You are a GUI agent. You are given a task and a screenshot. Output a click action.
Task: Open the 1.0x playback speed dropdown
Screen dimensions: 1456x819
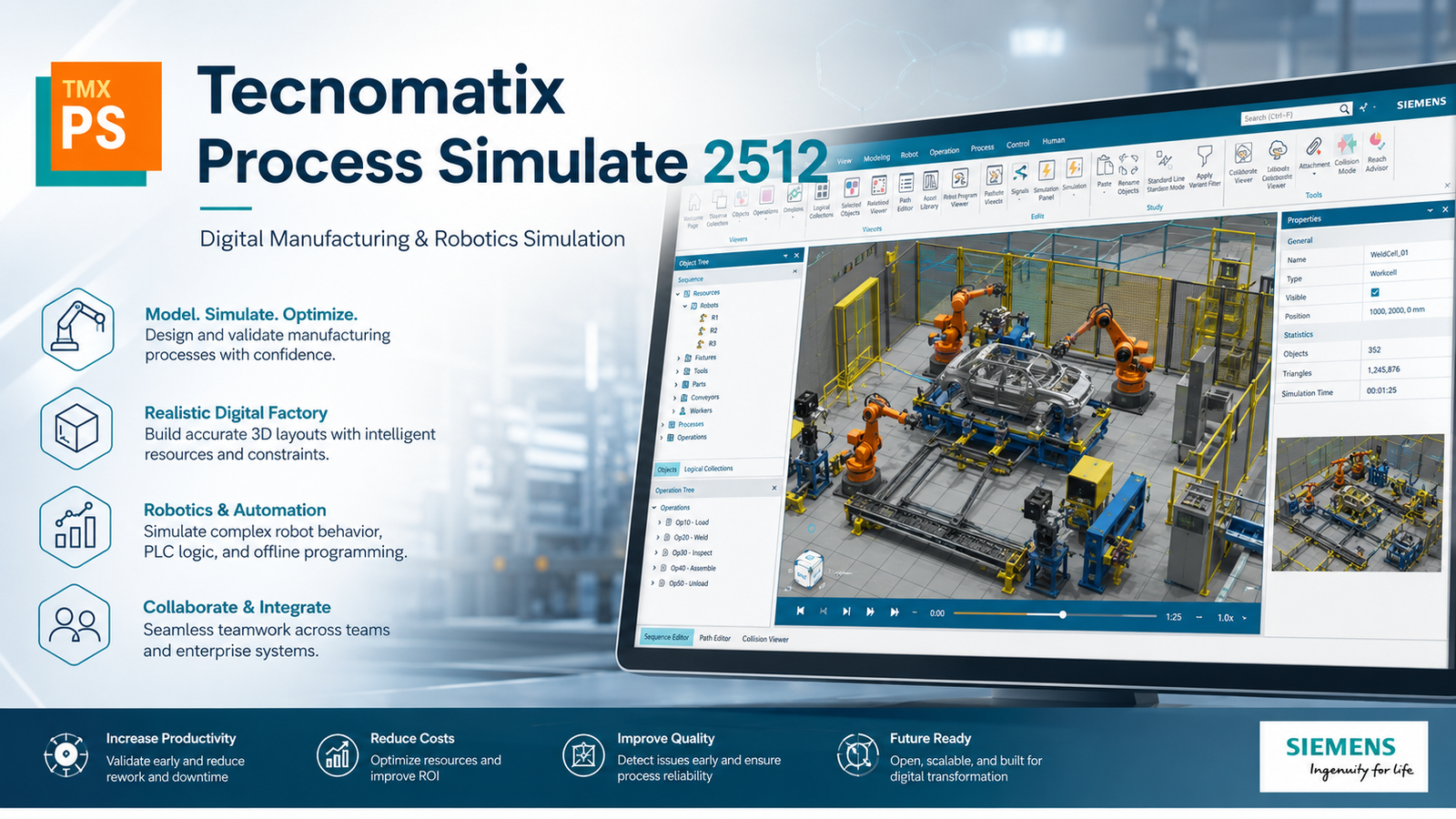tap(1232, 618)
